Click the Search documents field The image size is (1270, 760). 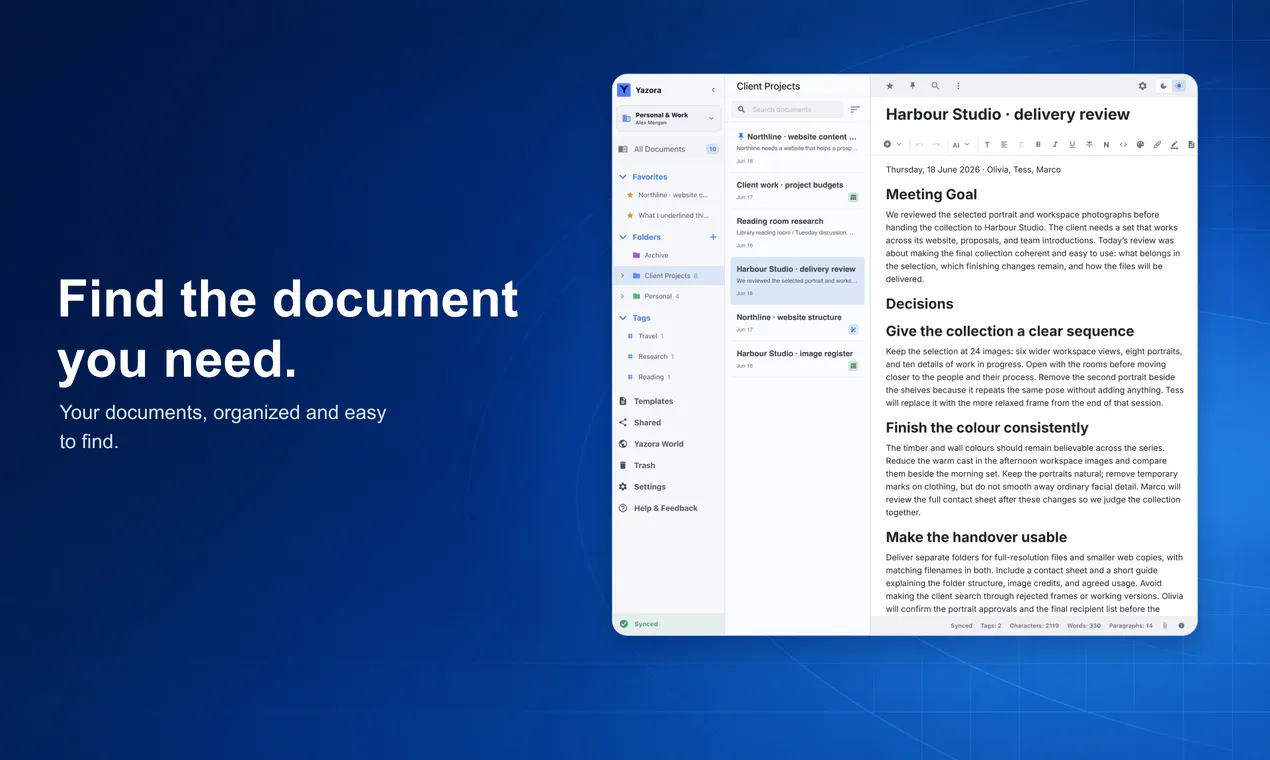788,110
